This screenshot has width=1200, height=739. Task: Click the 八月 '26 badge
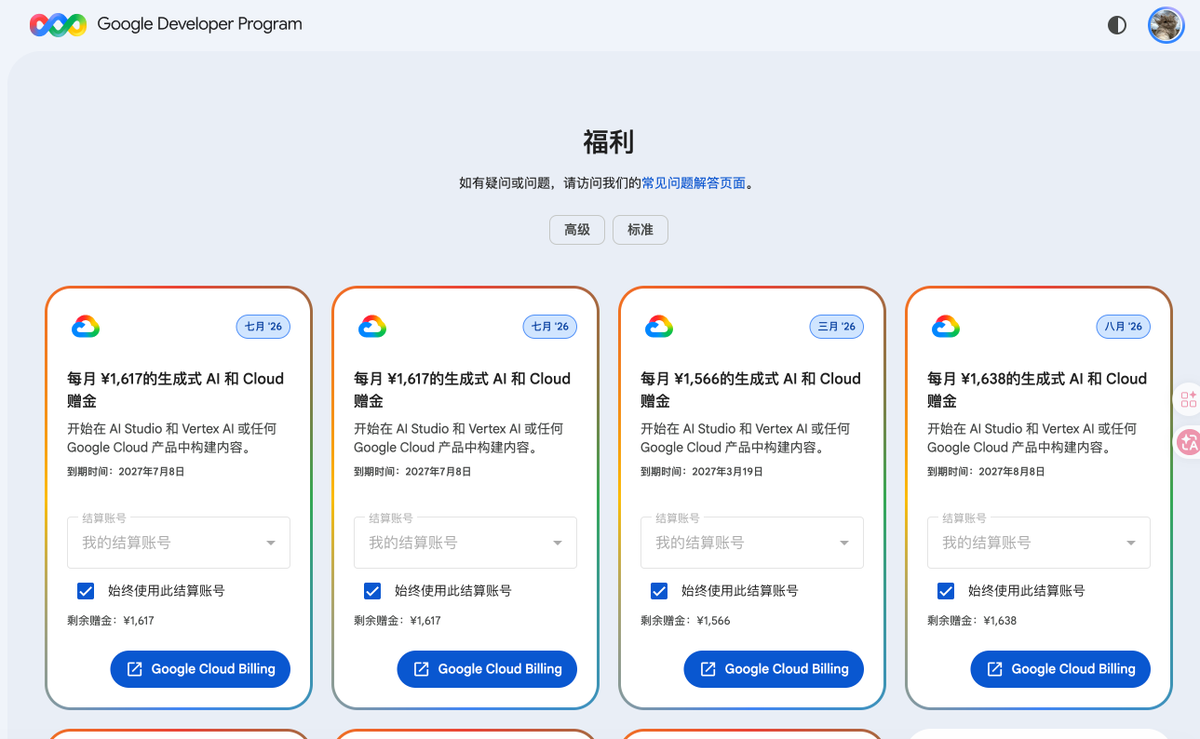[x=1124, y=326]
